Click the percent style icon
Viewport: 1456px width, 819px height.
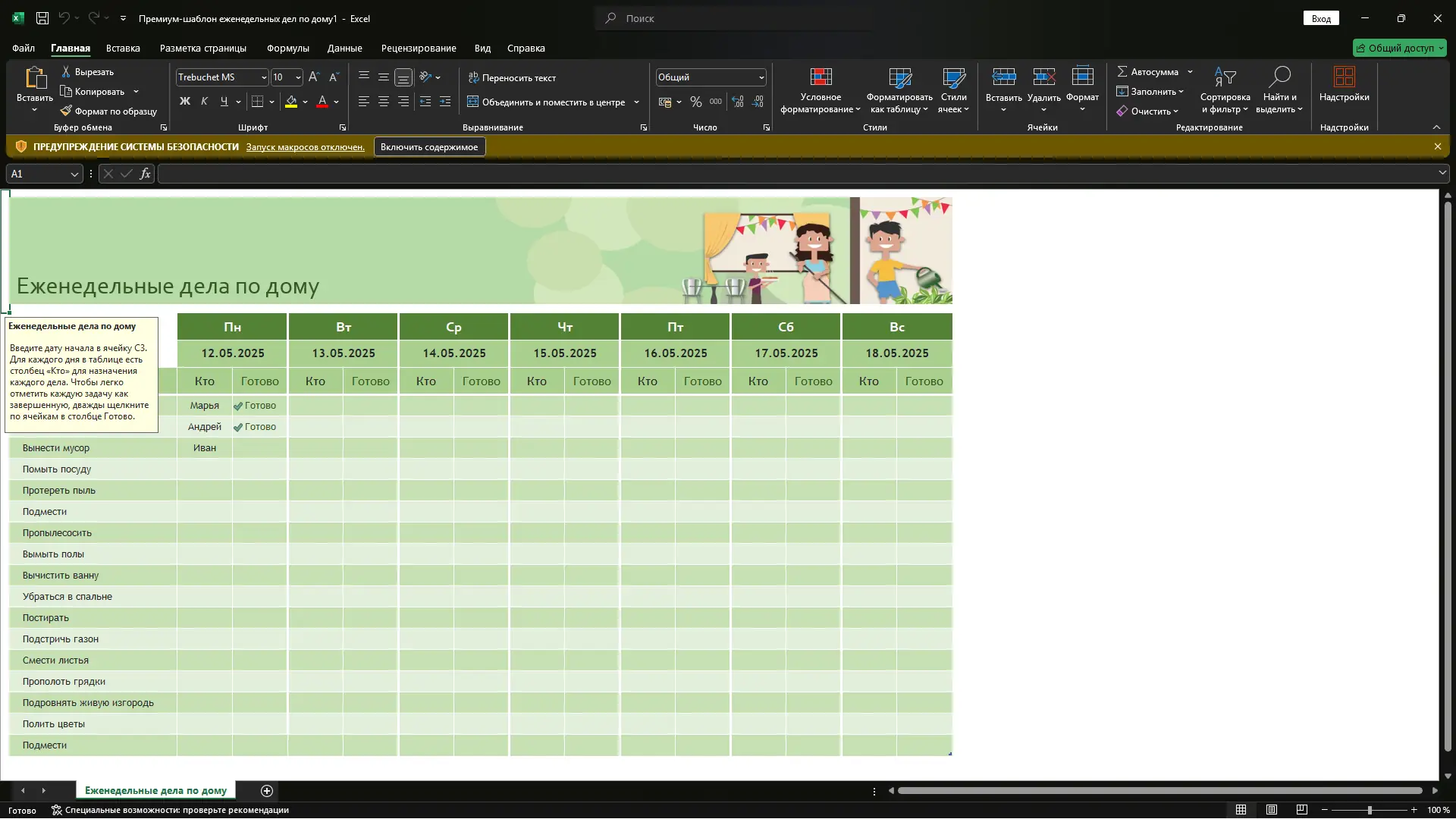696,102
